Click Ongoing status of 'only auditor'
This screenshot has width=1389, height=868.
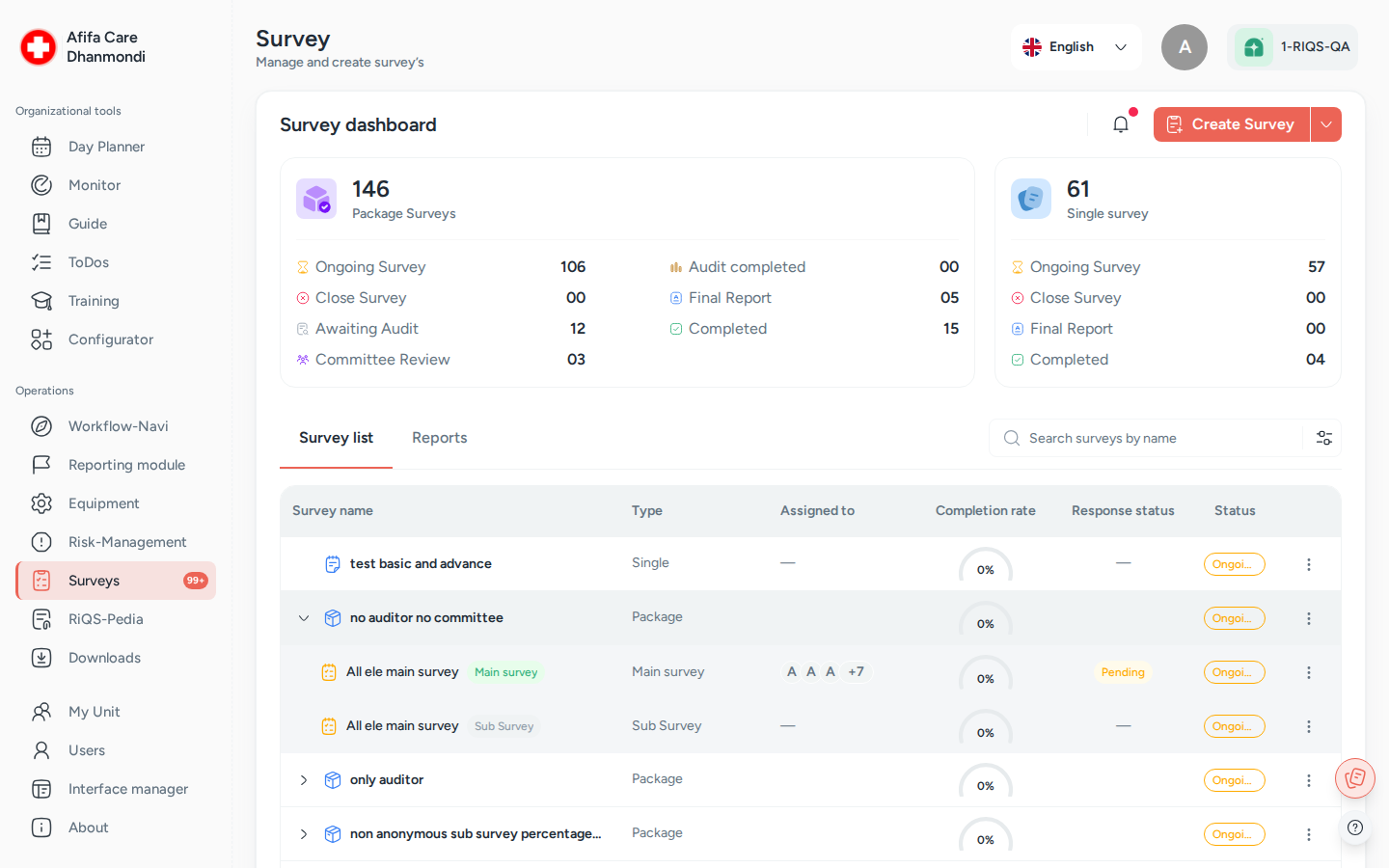point(1234,780)
